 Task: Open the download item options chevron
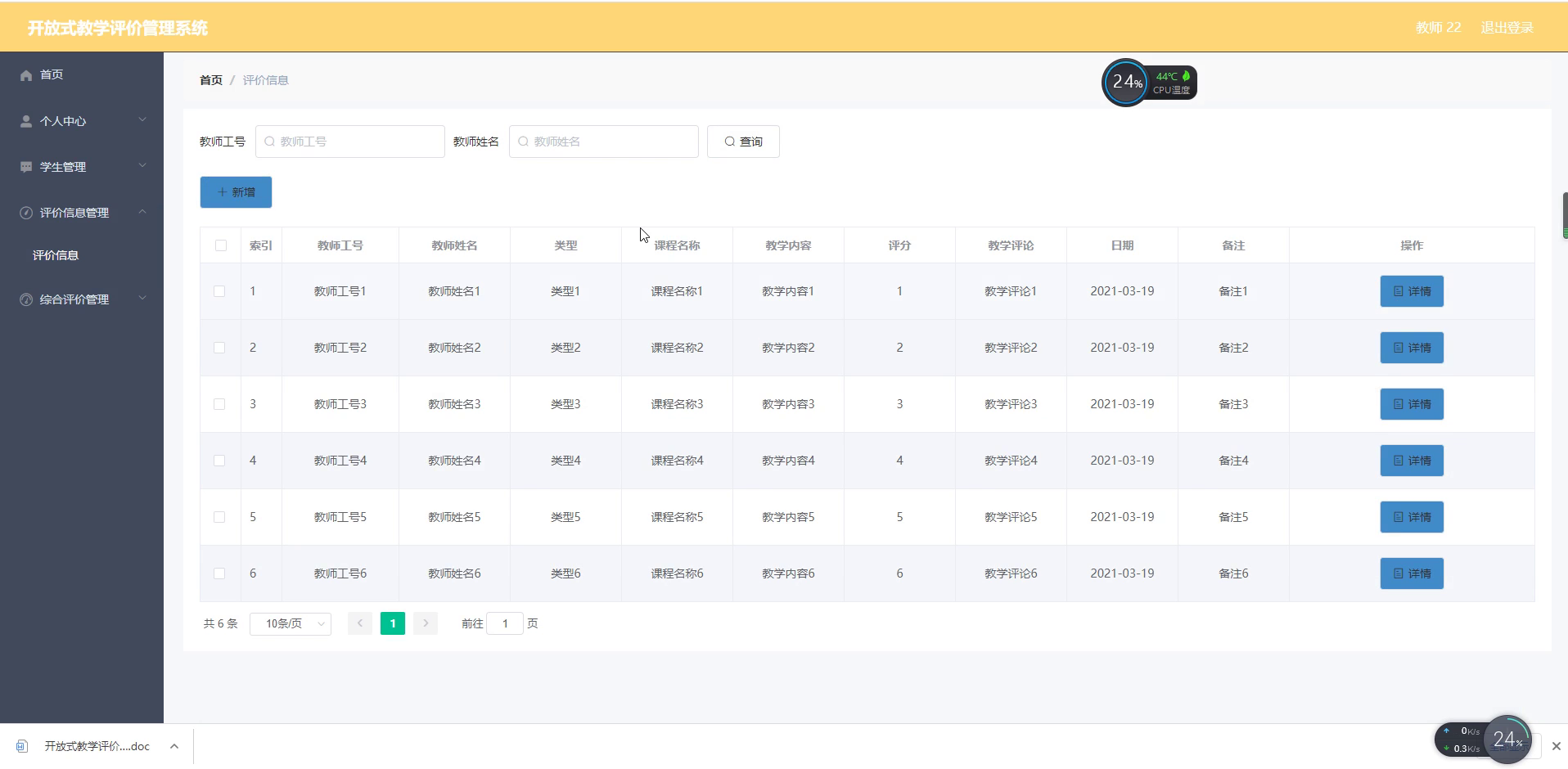(x=174, y=746)
